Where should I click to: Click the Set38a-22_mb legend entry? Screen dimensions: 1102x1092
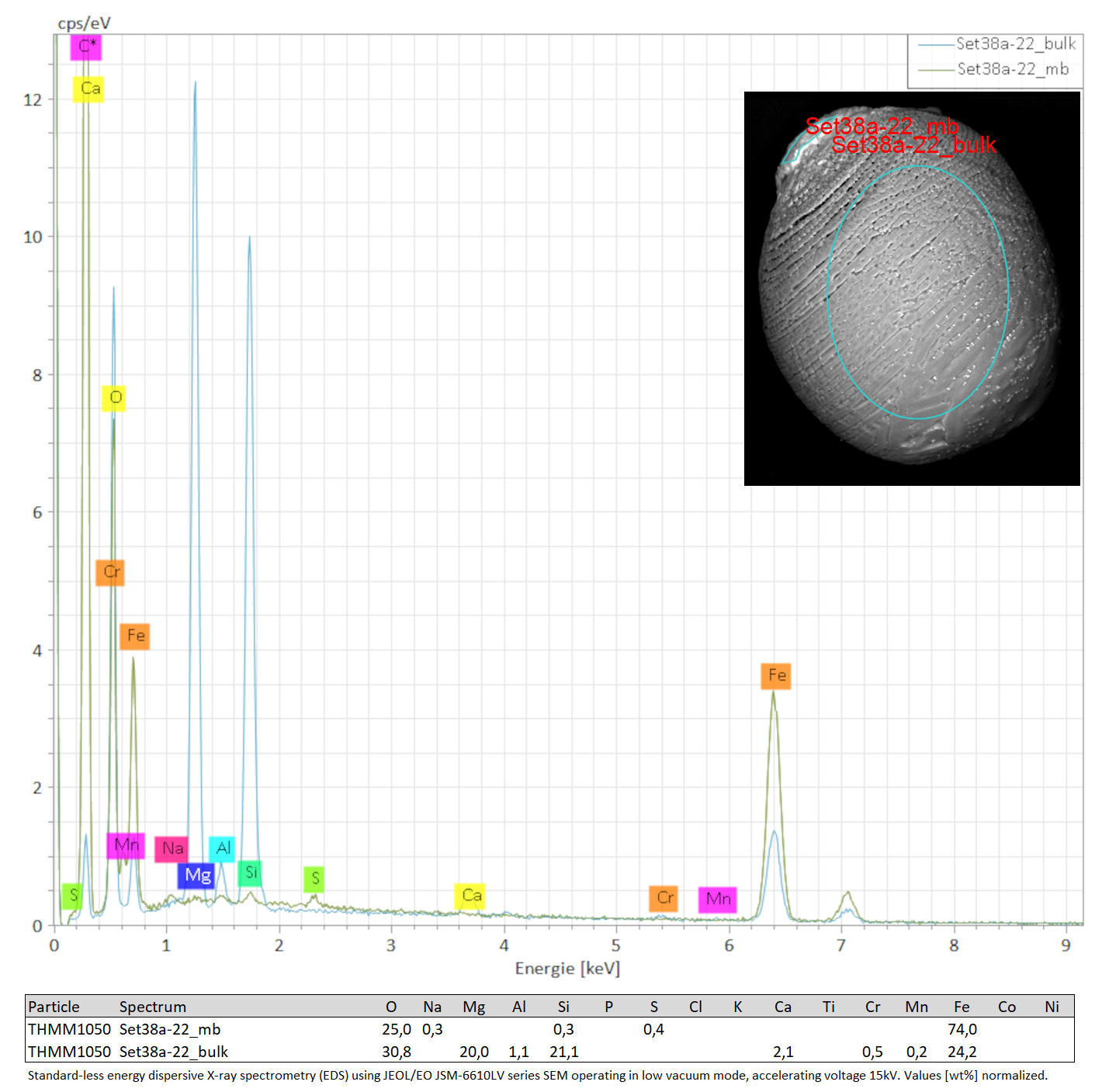point(993,69)
